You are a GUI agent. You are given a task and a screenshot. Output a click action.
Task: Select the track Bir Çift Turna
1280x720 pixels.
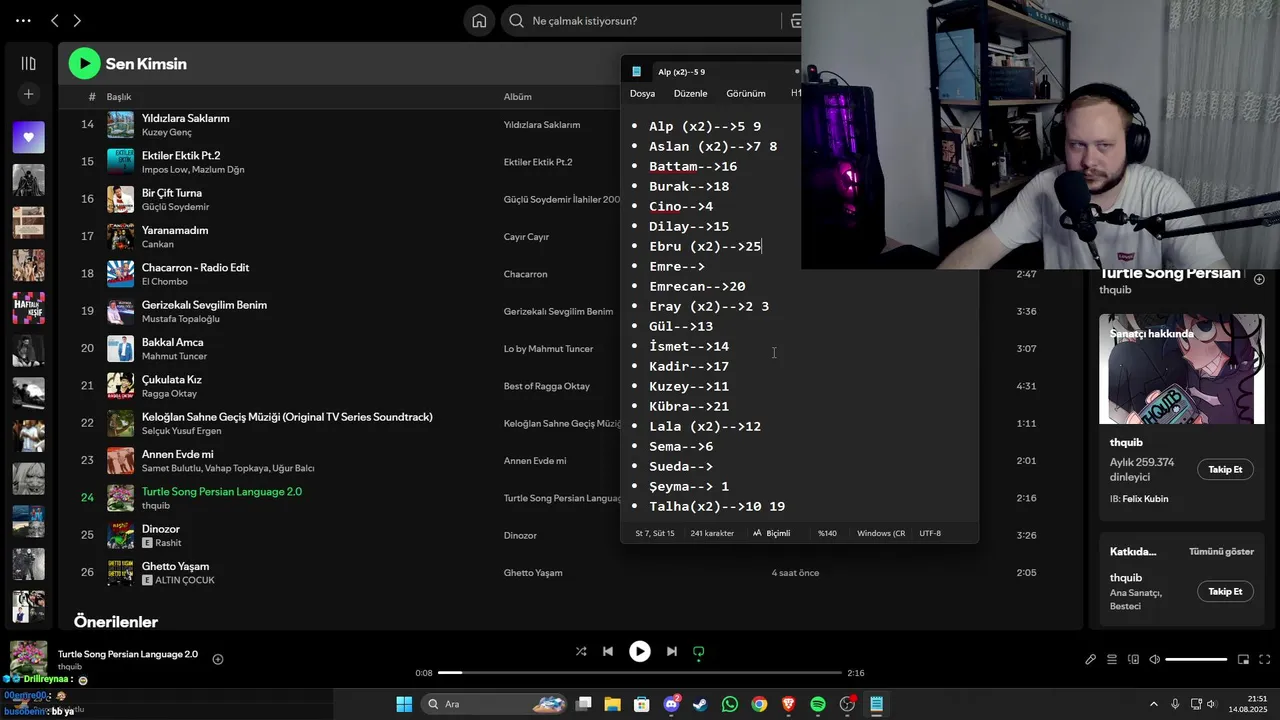coord(172,193)
